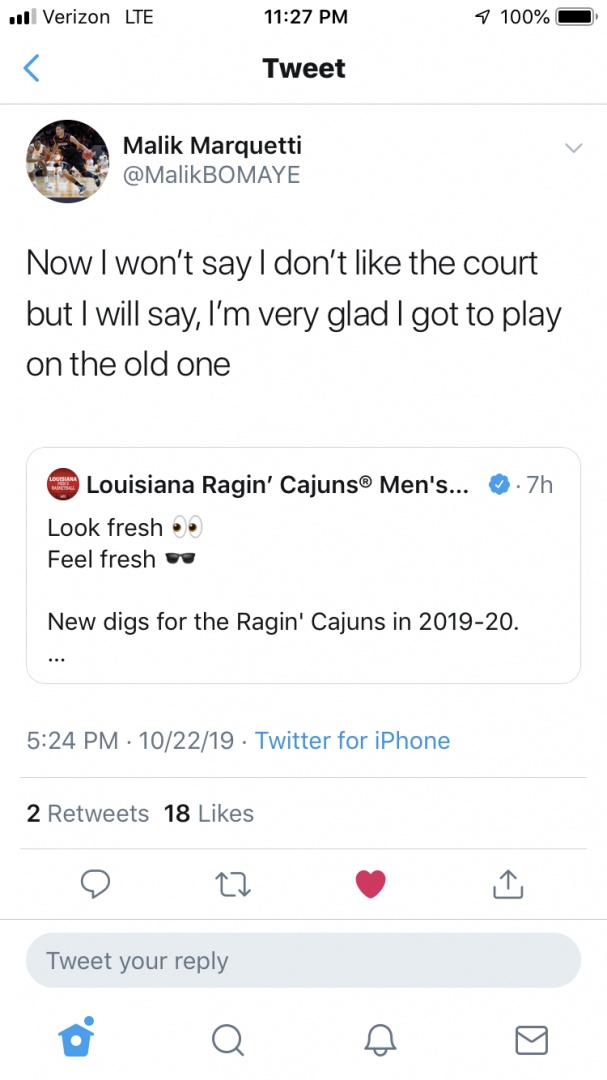This screenshot has width=607, height=1080.
Task: Expand the tweet options chevron menu
Action: pos(573,148)
